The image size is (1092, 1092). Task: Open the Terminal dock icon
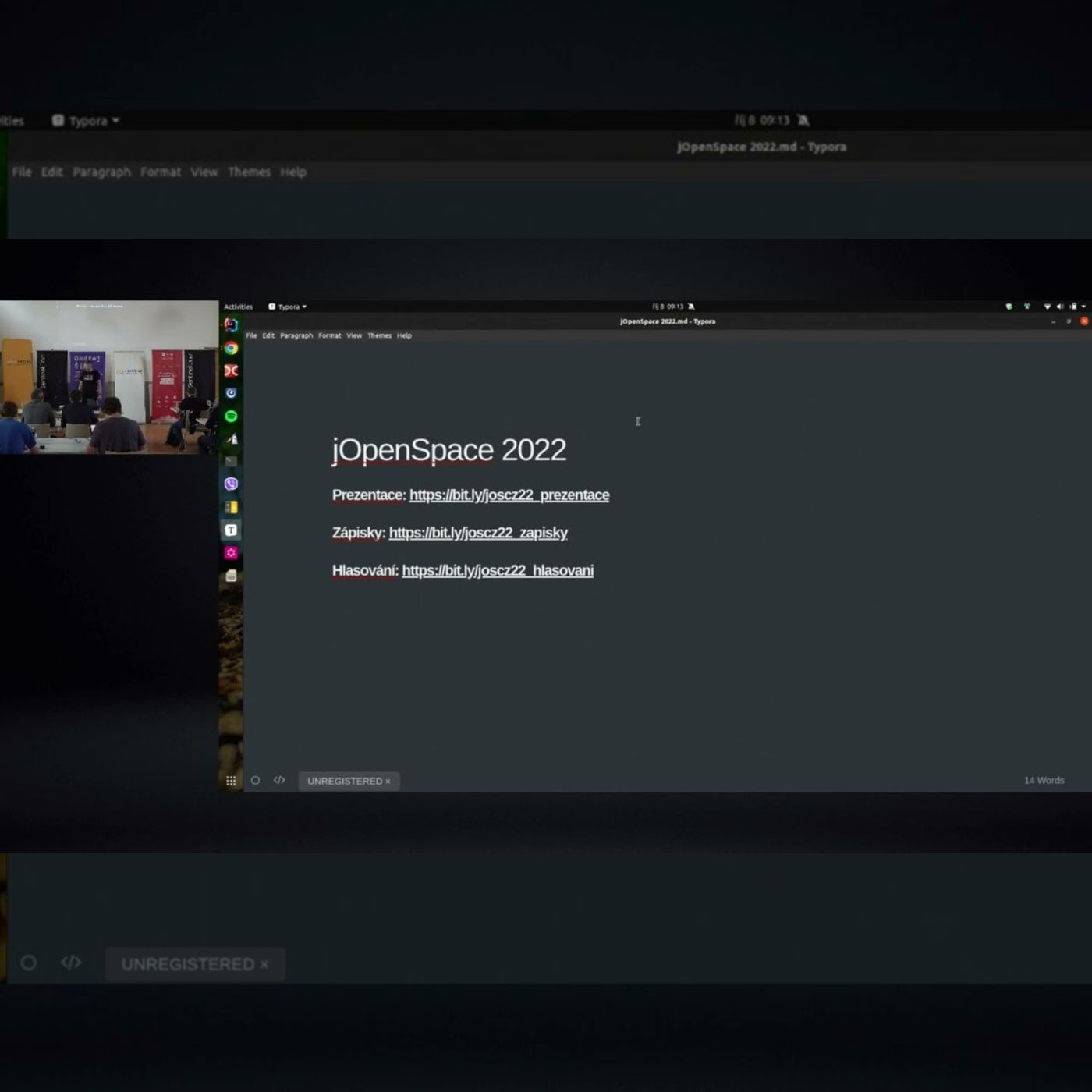[231, 461]
